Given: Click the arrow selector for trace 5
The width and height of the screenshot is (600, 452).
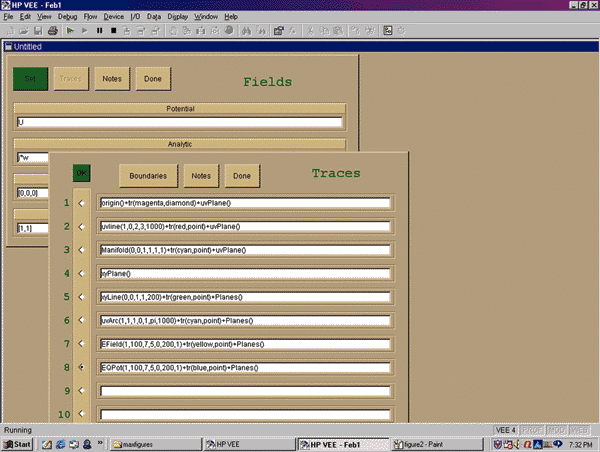Looking at the screenshot, I should (x=82, y=297).
